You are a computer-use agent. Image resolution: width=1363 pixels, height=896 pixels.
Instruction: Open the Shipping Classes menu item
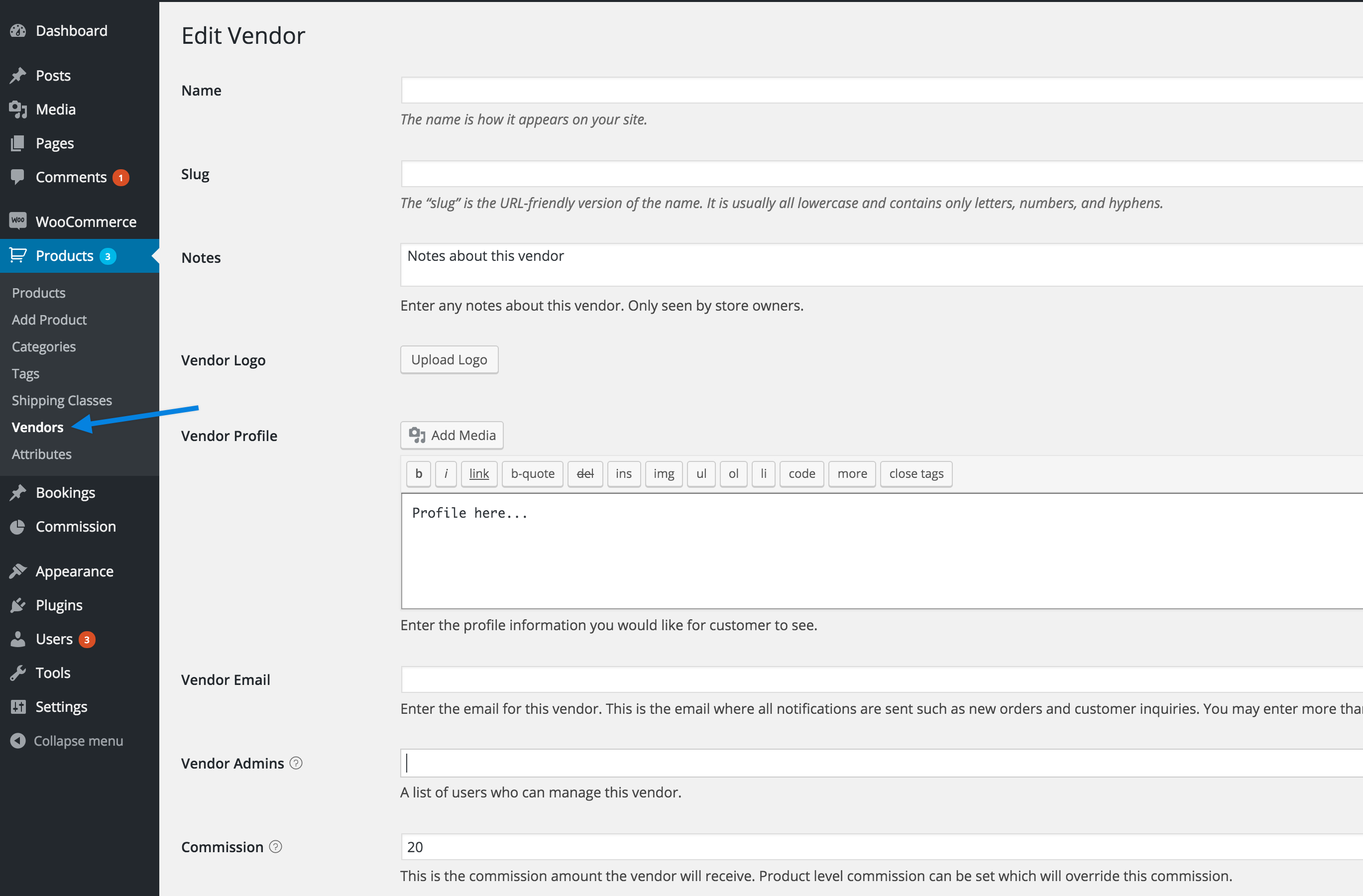61,400
